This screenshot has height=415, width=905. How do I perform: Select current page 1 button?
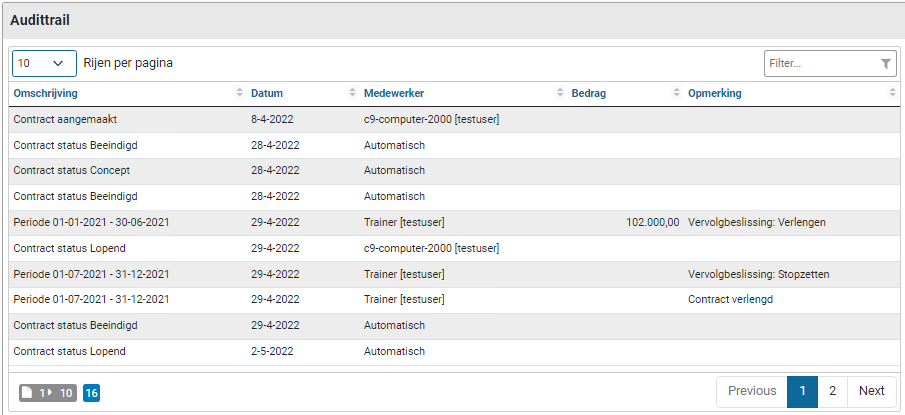point(802,391)
